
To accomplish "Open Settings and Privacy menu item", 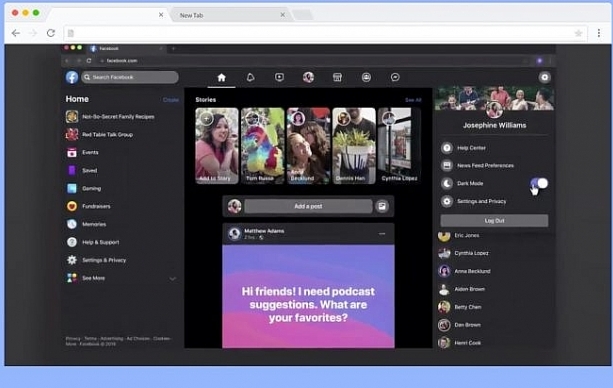I will 482,201.
